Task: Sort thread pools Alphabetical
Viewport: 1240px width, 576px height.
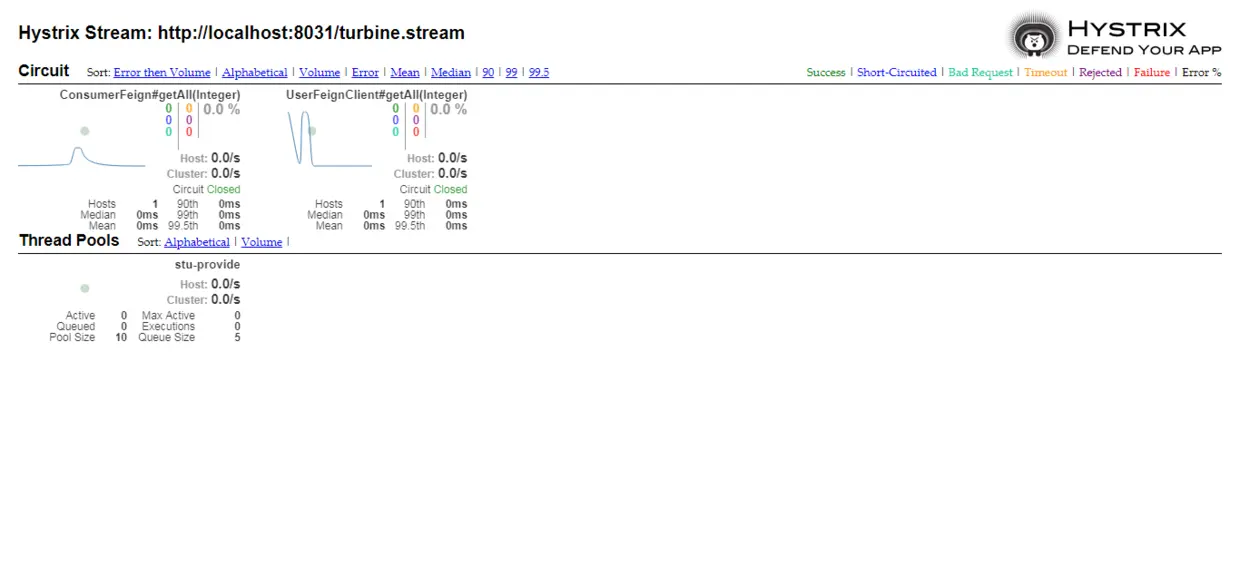Action: coord(197,242)
